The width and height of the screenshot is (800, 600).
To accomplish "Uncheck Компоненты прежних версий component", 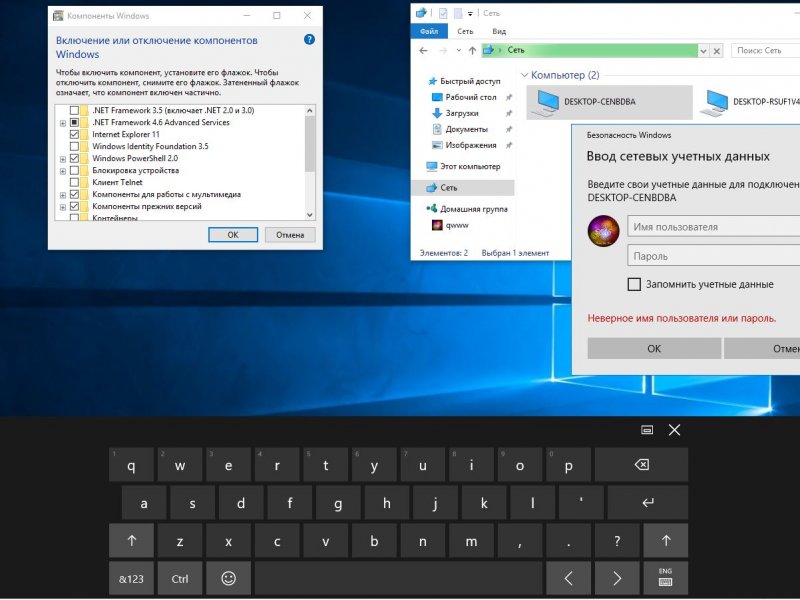I will pos(74,206).
